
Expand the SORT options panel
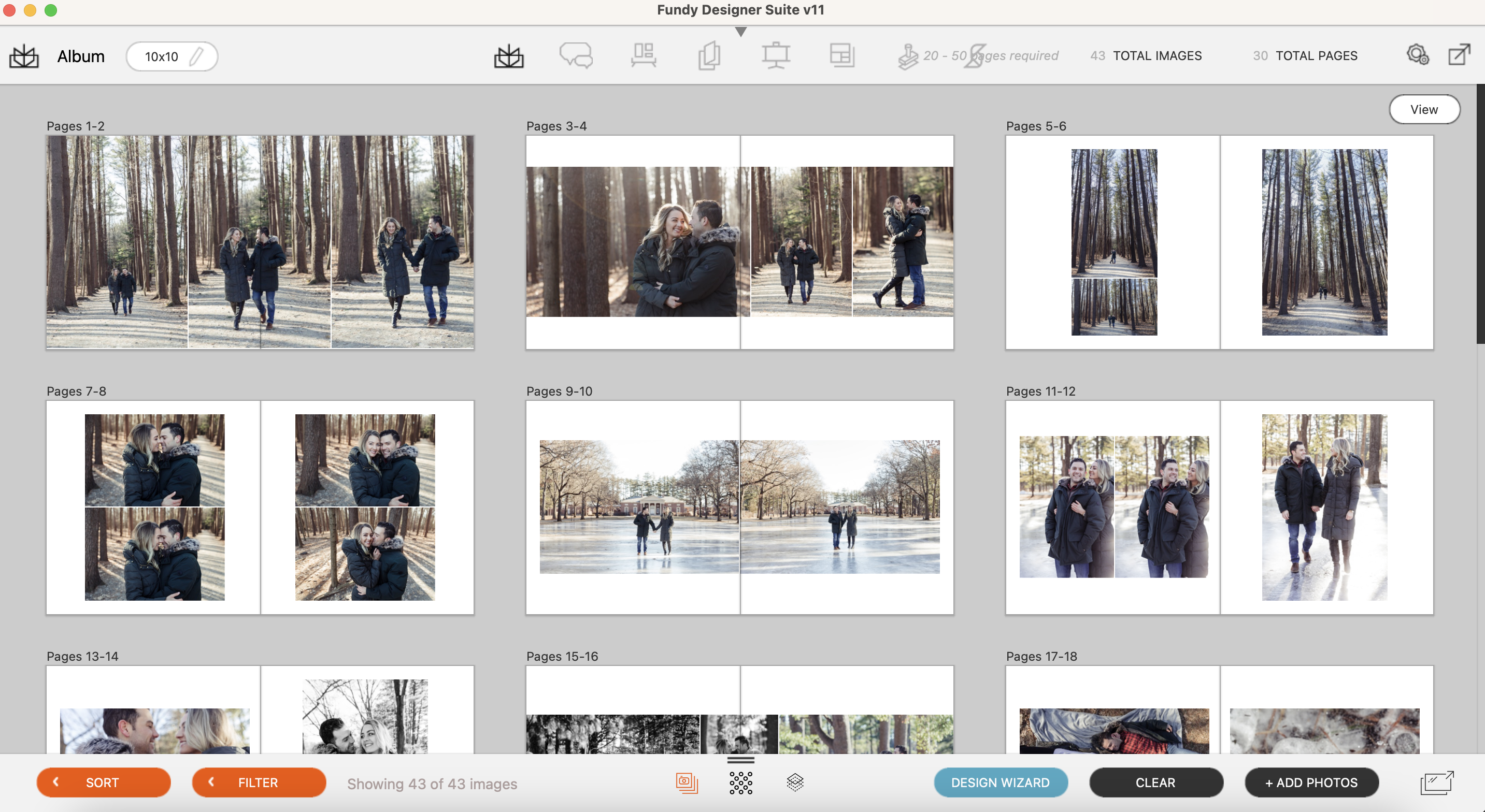coord(103,782)
